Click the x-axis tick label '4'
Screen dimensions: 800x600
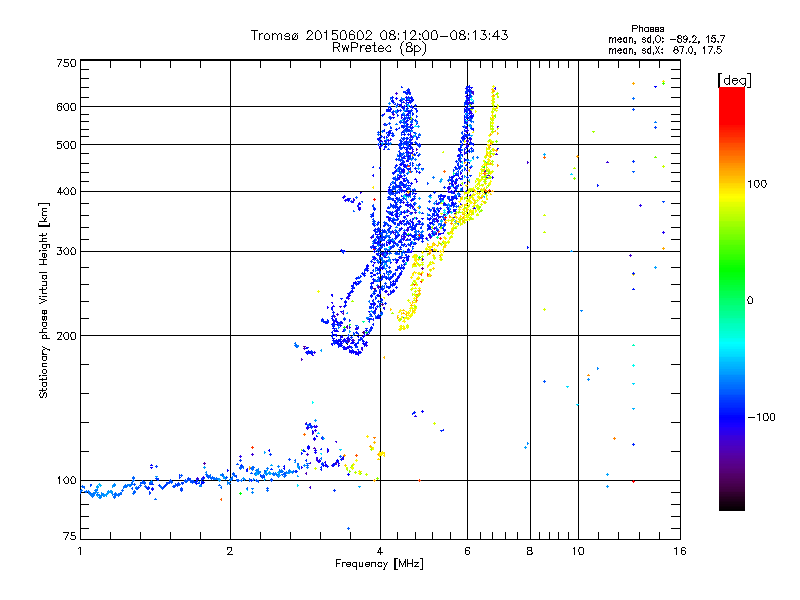click(380, 551)
